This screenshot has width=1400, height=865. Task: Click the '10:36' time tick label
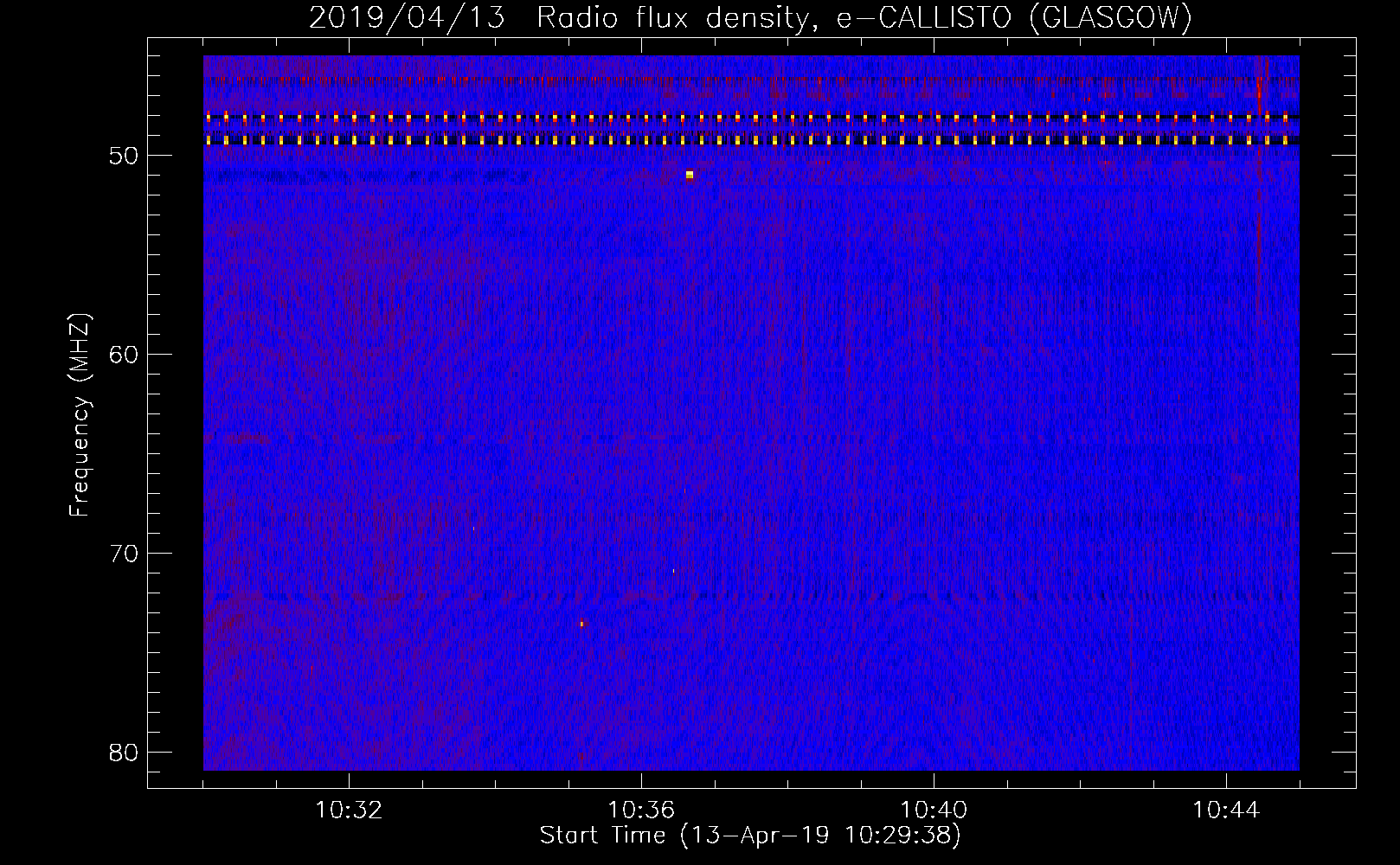(641, 810)
